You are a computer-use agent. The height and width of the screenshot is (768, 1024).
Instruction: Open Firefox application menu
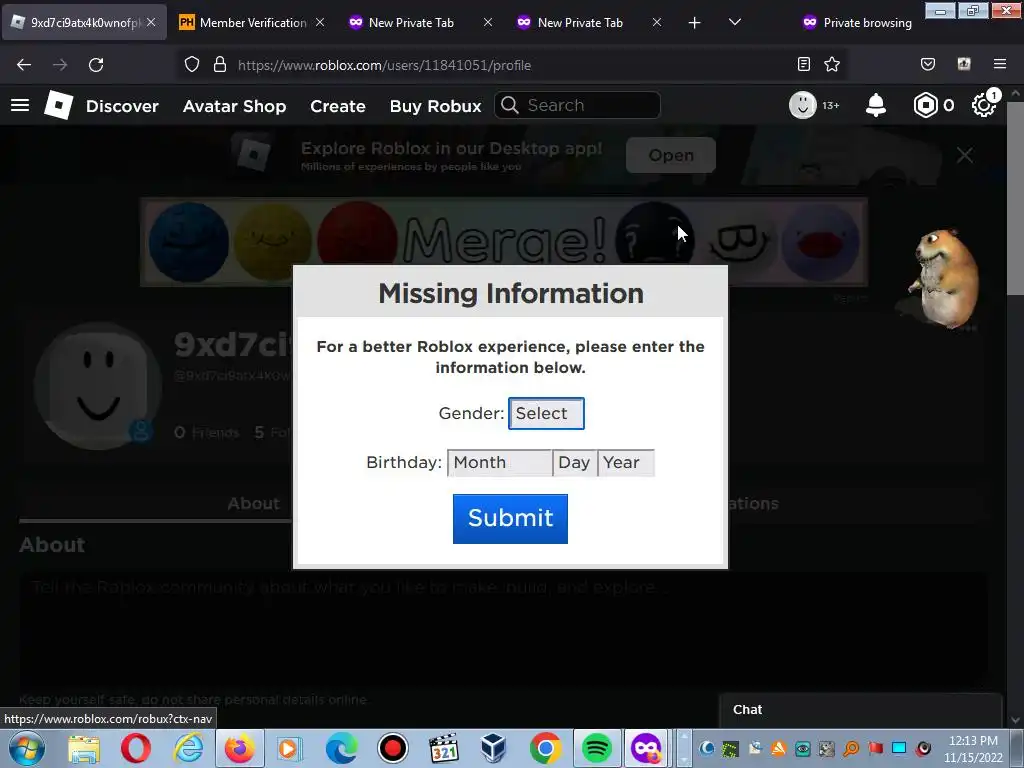pyautogui.click(x=1000, y=64)
